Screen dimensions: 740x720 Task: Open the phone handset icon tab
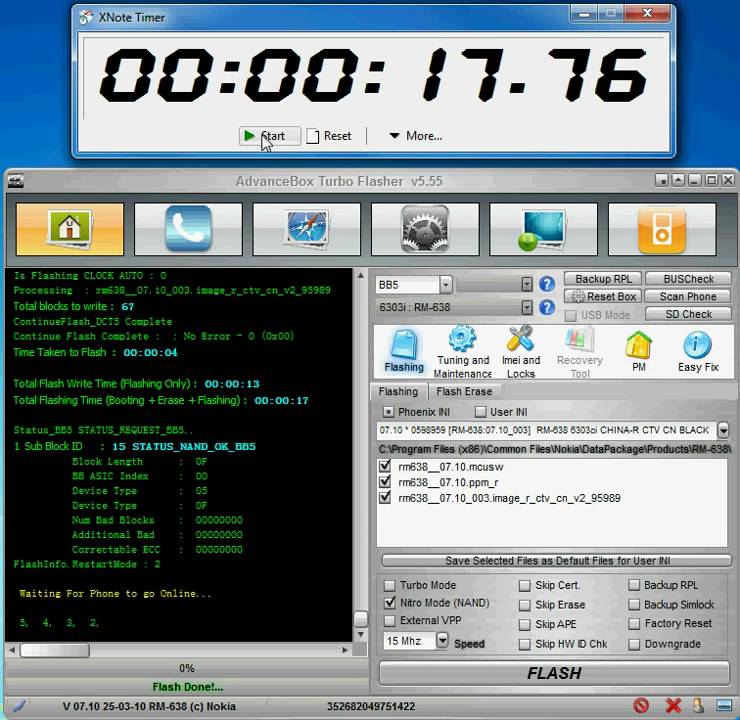pos(188,229)
